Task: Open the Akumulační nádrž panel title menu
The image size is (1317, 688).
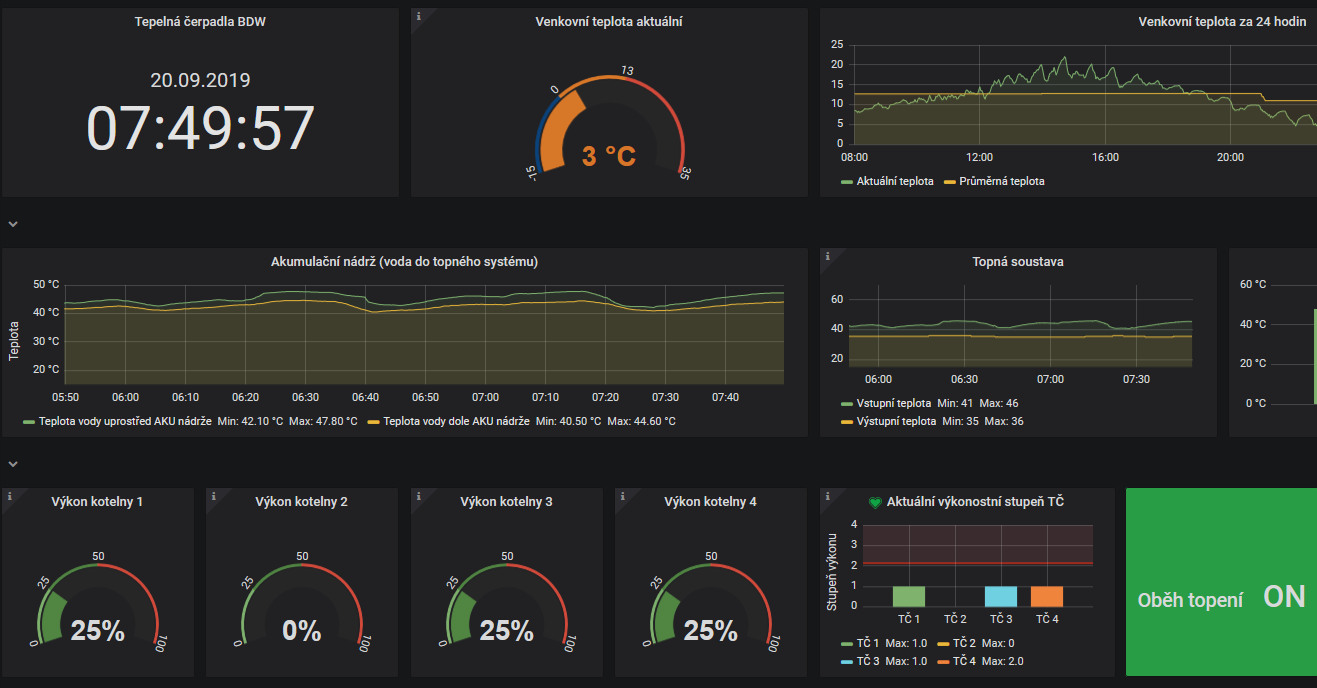Action: click(x=404, y=262)
